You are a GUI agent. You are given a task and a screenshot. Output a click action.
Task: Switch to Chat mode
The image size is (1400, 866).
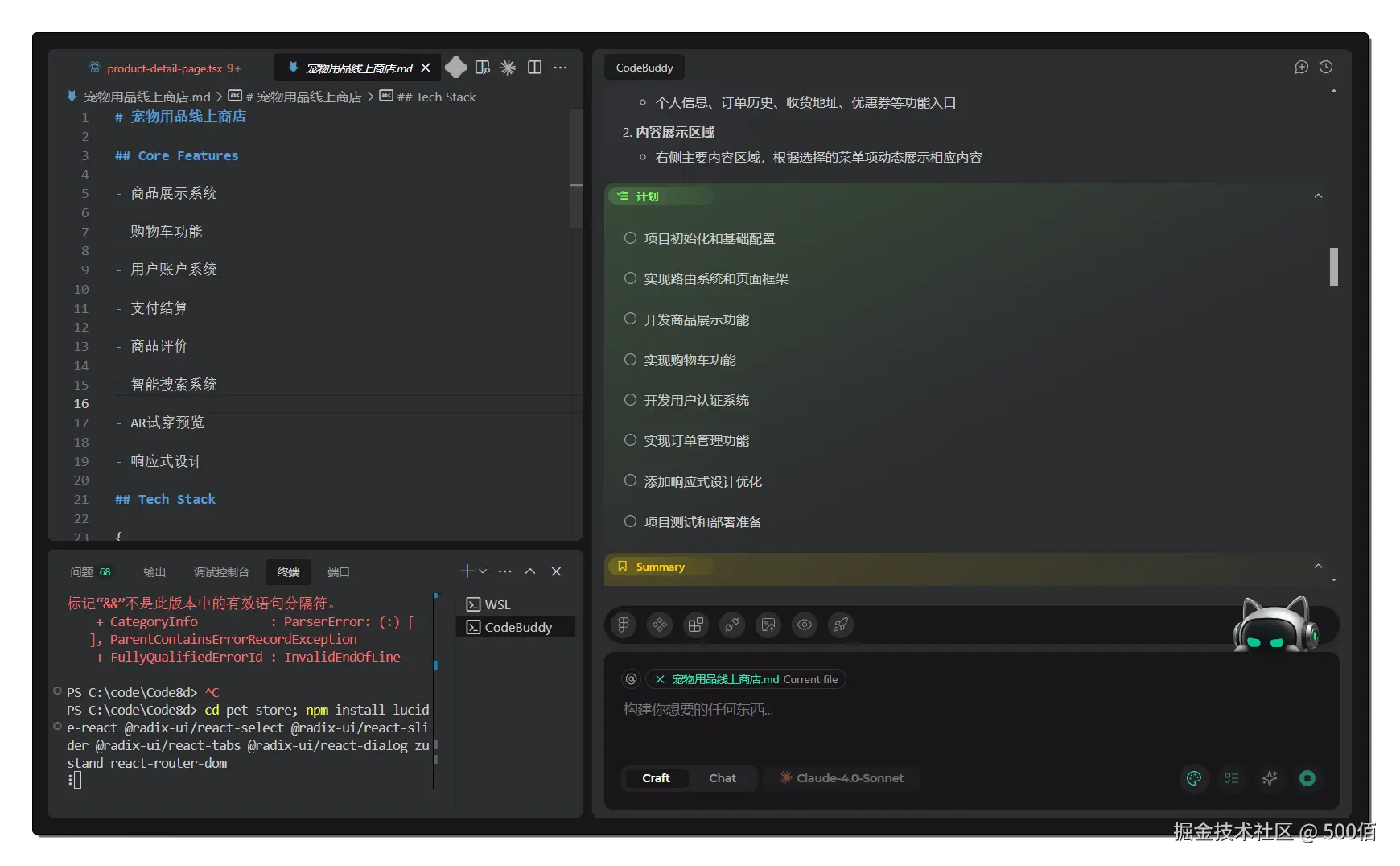[x=723, y=778]
